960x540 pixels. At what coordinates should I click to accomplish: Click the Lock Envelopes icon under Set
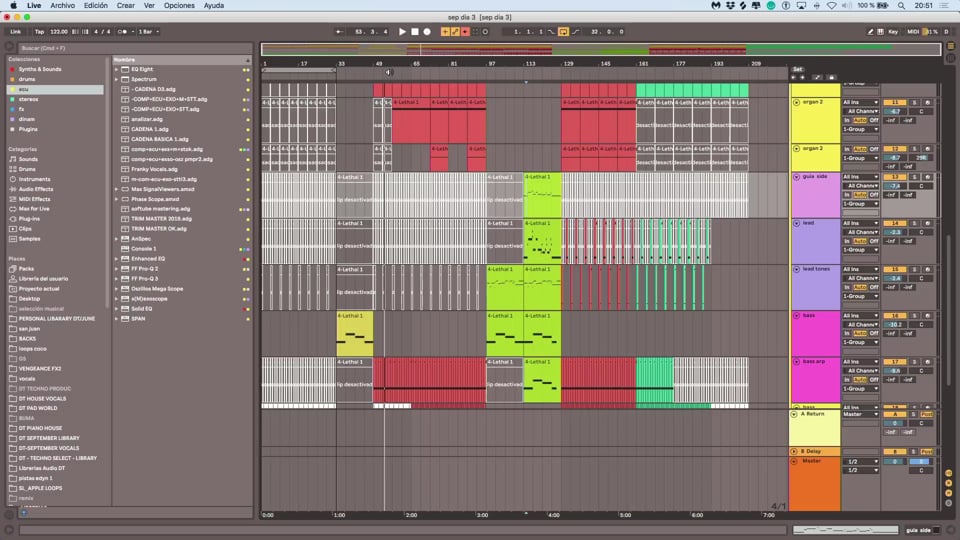point(831,77)
